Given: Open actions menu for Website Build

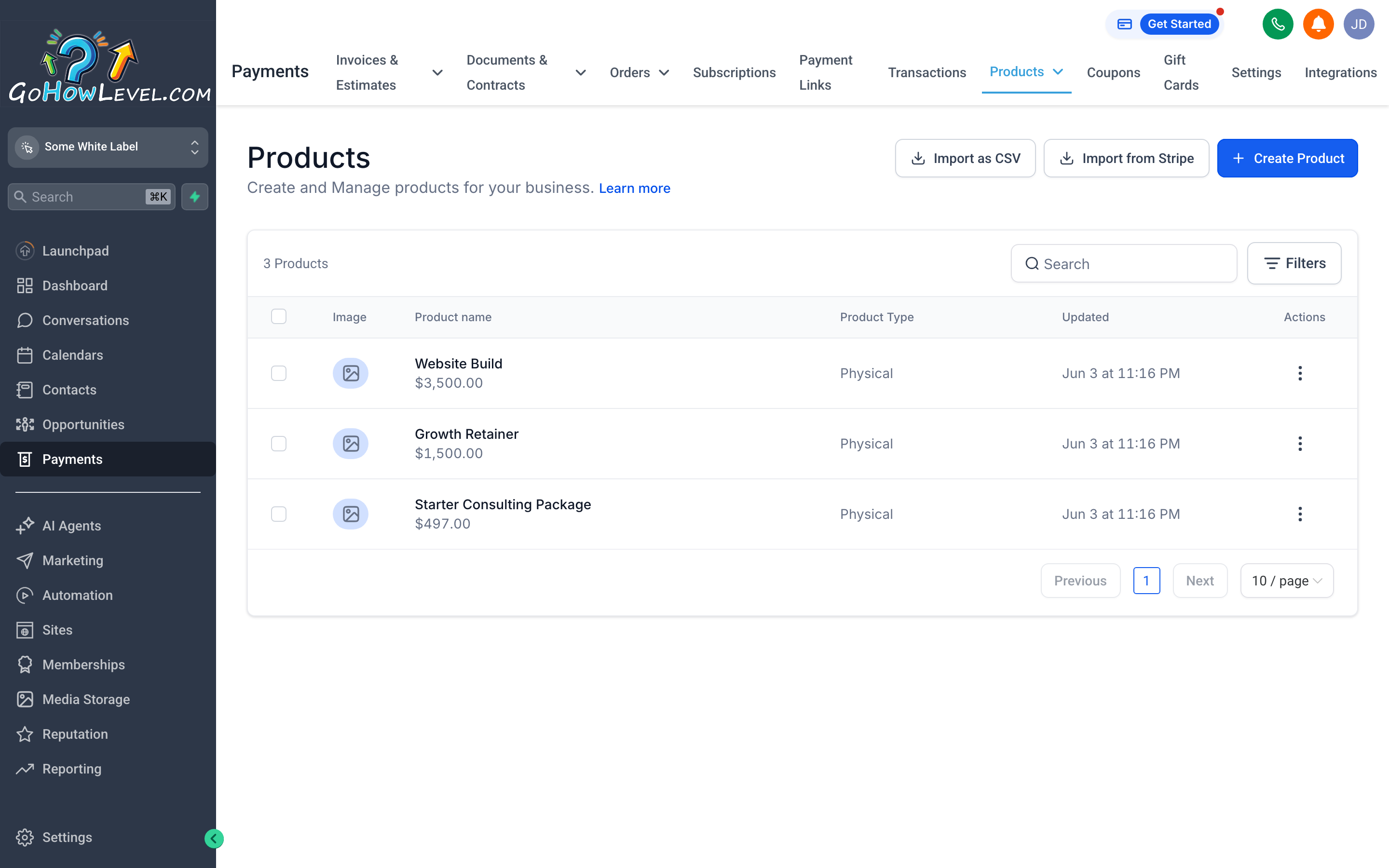Looking at the screenshot, I should point(1300,373).
